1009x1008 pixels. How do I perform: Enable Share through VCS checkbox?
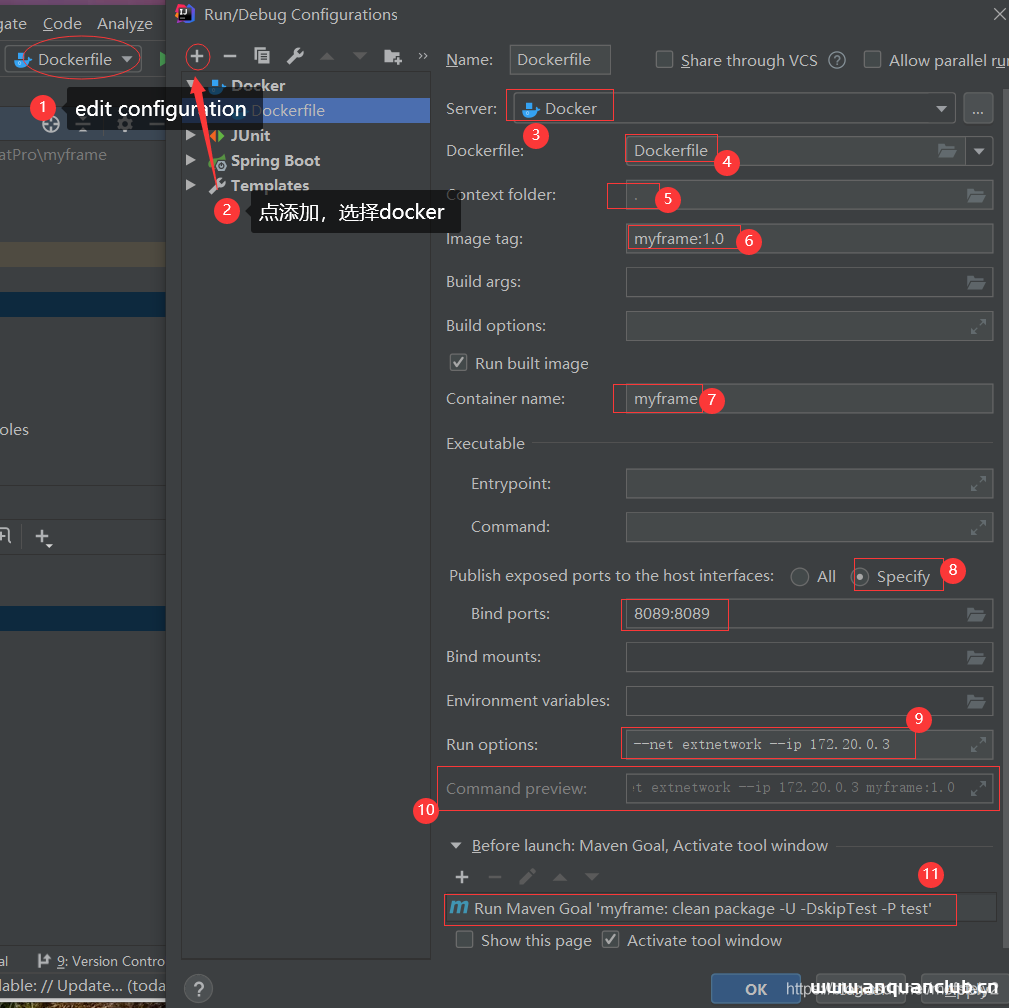[x=664, y=60]
